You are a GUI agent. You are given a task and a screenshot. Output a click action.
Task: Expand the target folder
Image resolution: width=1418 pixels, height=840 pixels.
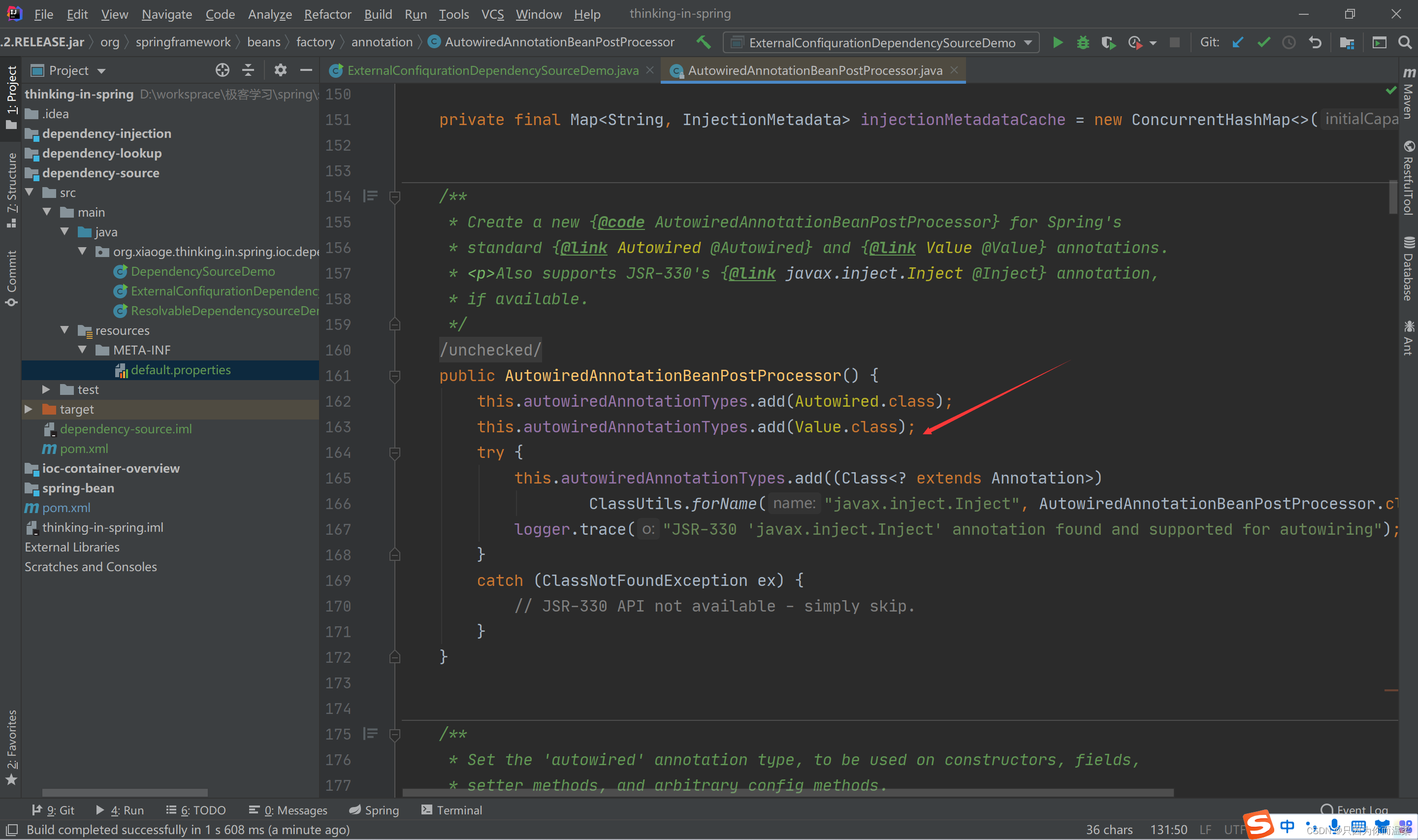point(29,409)
